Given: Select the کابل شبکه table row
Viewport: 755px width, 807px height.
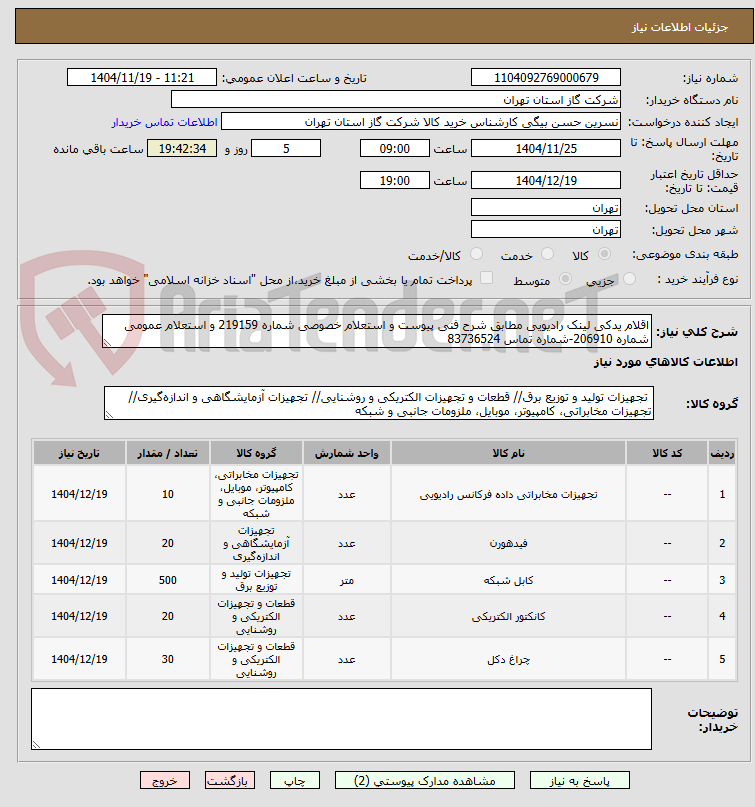Looking at the screenshot, I should (384, 580).
